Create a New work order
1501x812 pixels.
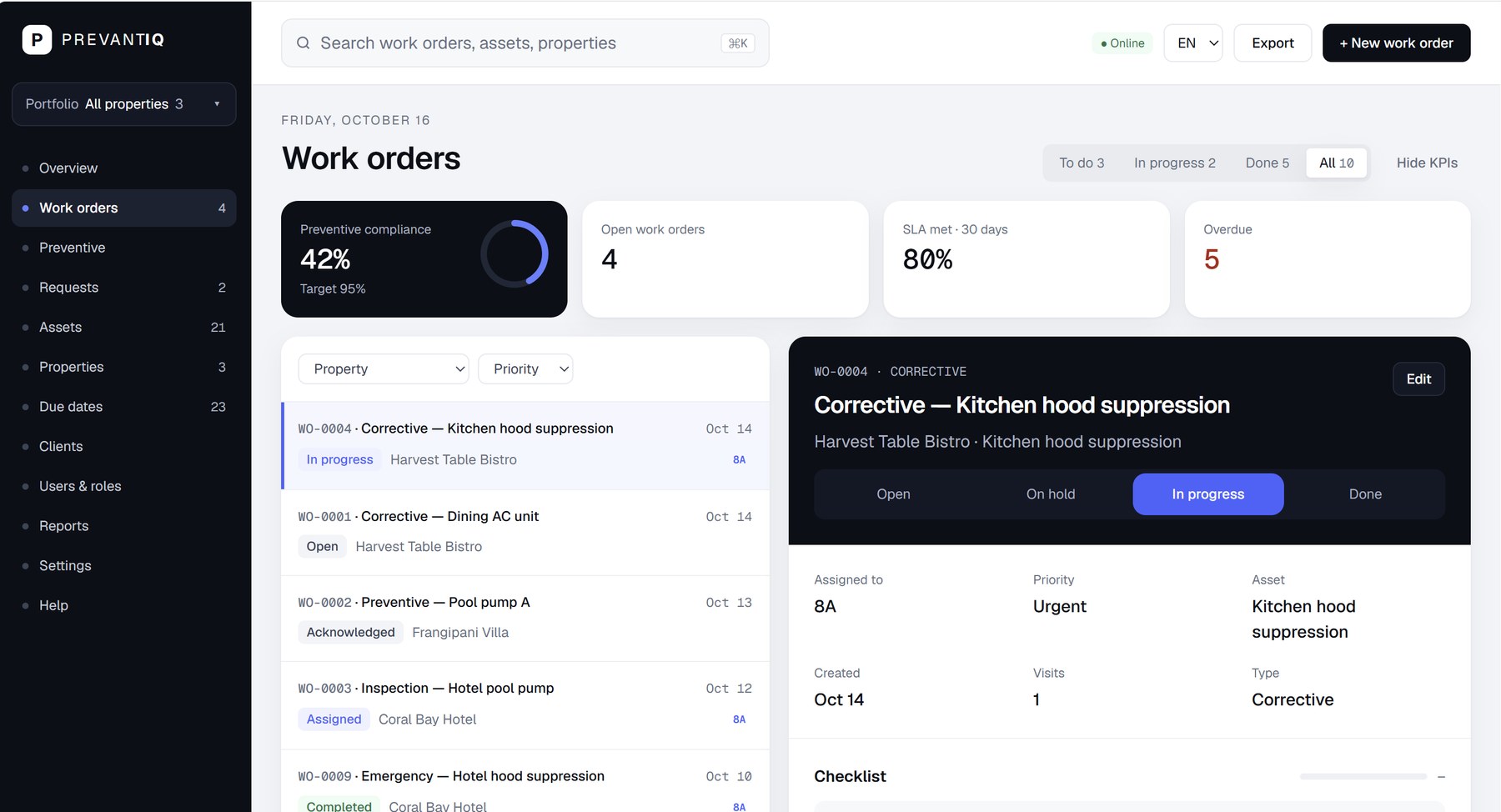1396,43
